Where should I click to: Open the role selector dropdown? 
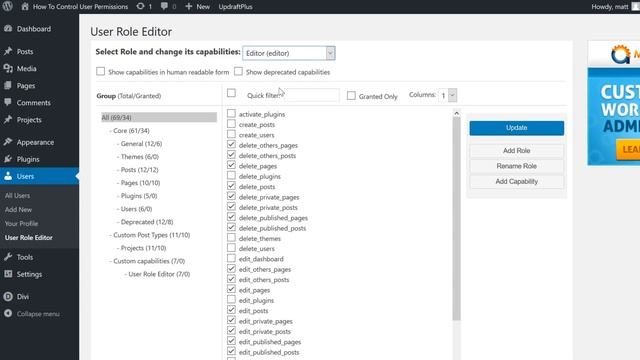289,53
